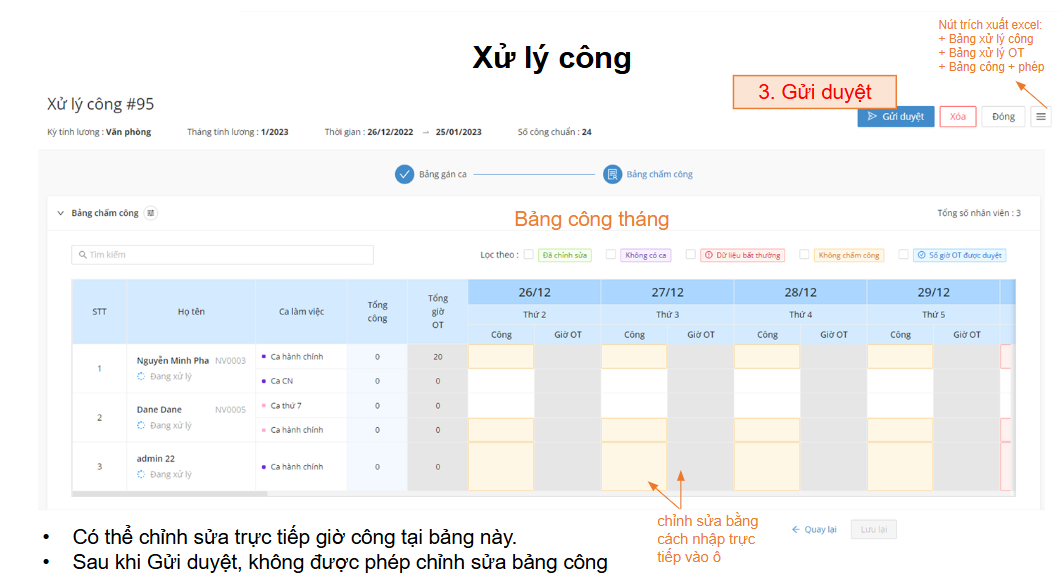Click the Bảng gán ca checkmark step icon
This screenshot has height=583, width=1061.
coord(404,174)
